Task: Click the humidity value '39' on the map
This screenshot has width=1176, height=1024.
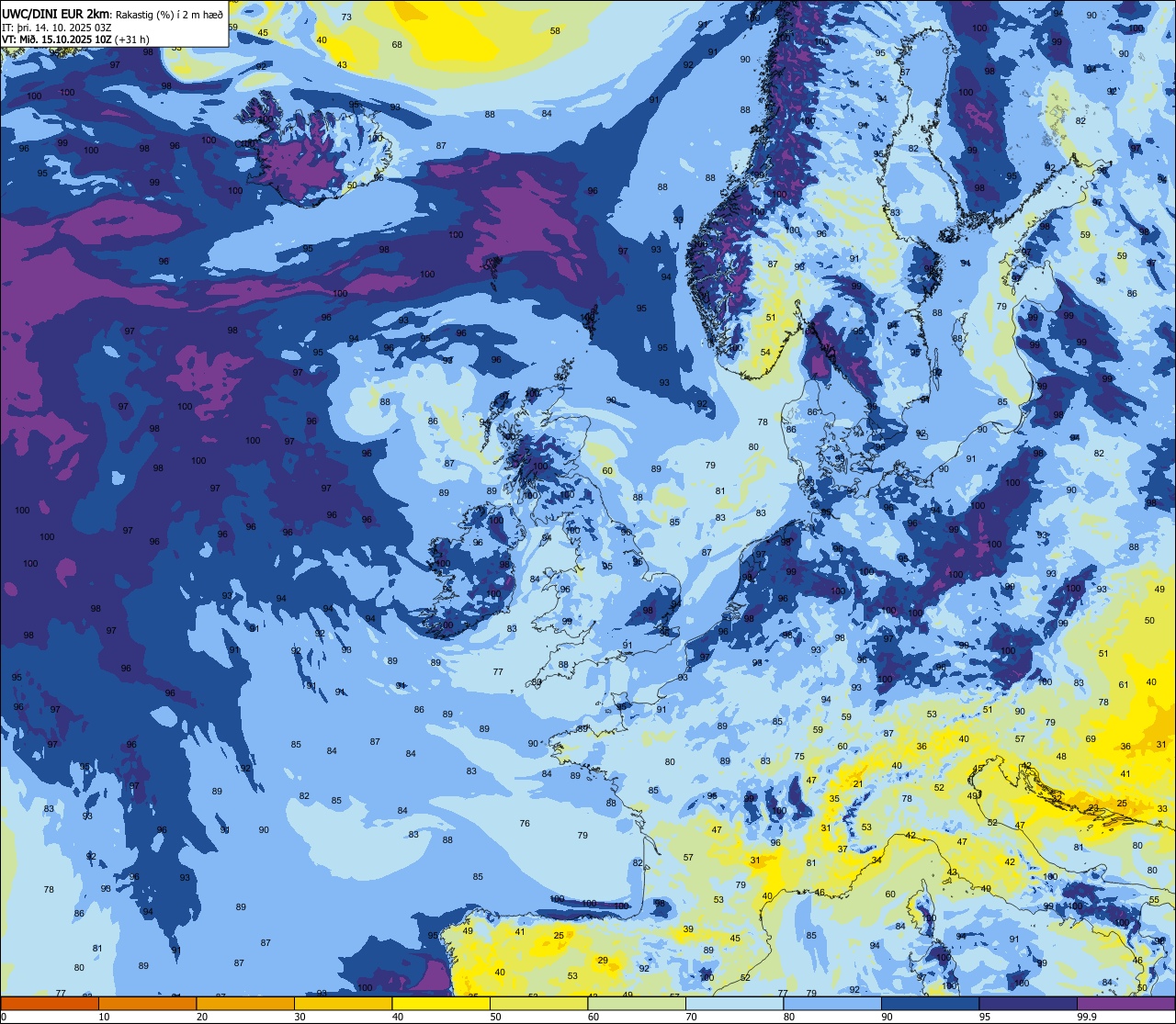Action: [x=688, y=929]
